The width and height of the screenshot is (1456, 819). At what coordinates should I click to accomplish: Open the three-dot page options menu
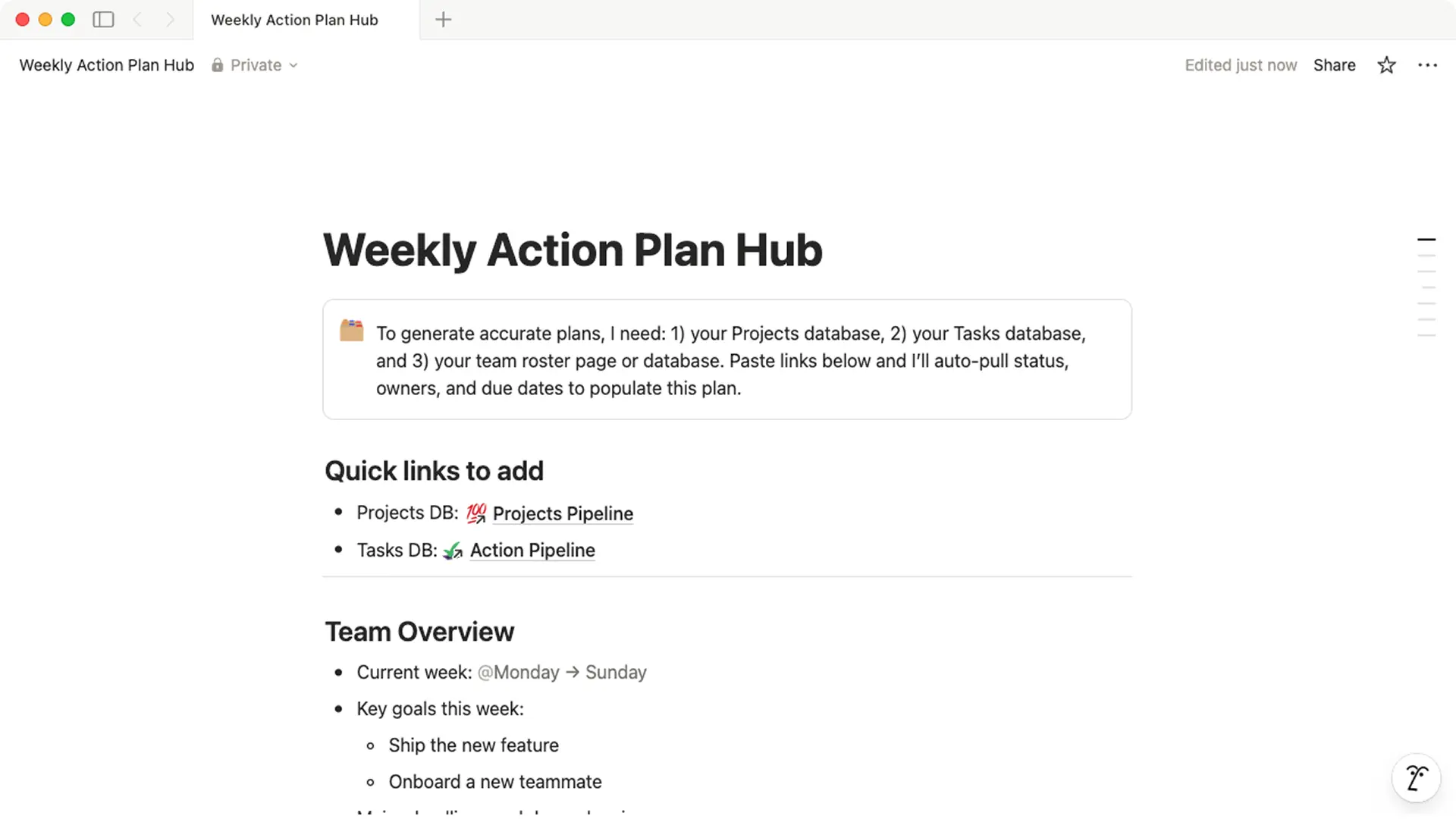point(1427,65)
